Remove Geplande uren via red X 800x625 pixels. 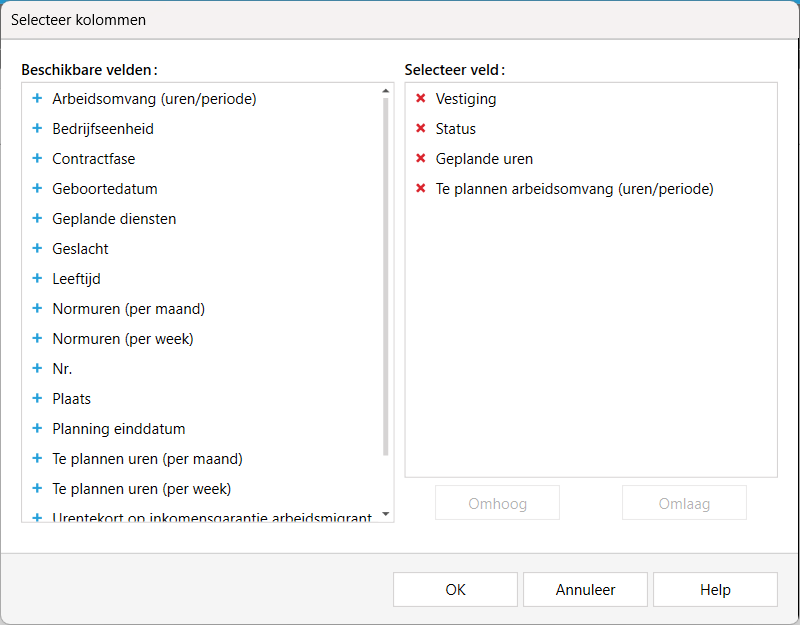(421, 159)
